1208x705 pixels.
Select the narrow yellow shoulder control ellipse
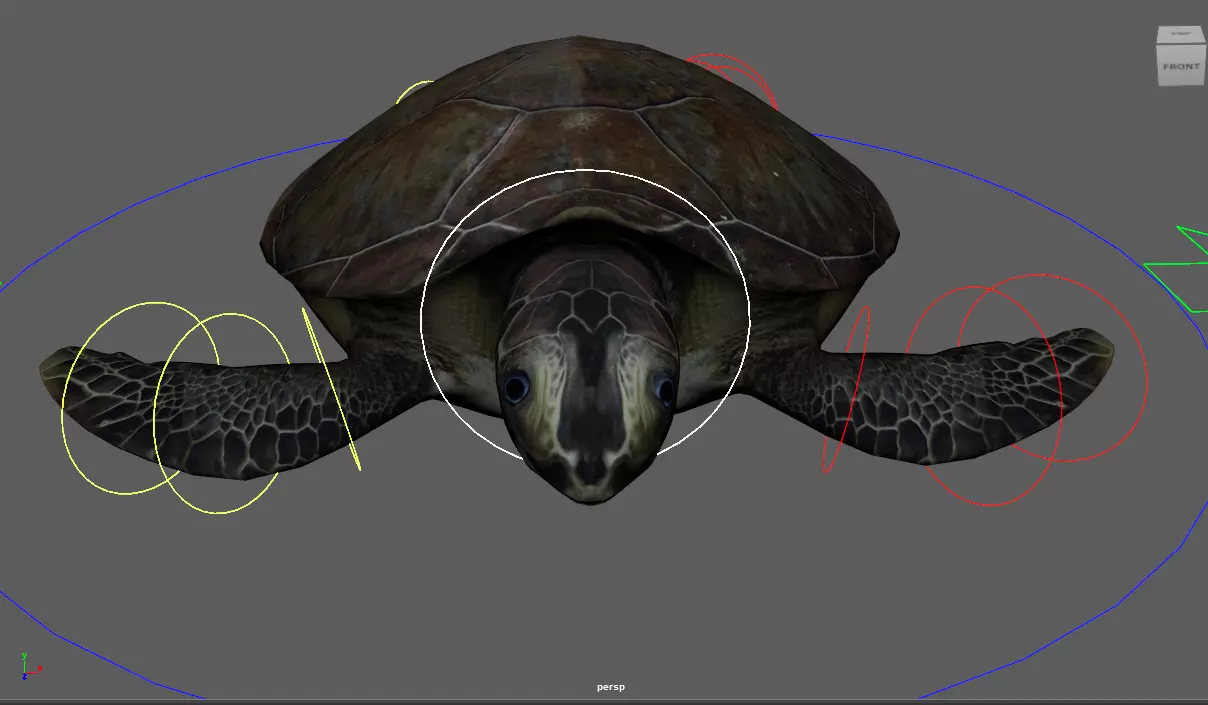[330, 388]
